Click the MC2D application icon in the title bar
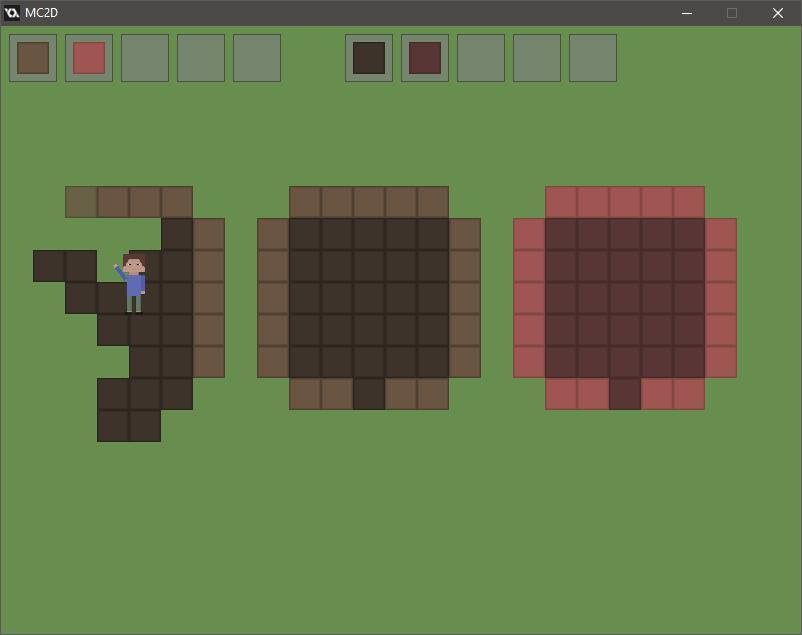802x635 pixels. point(13,13)
